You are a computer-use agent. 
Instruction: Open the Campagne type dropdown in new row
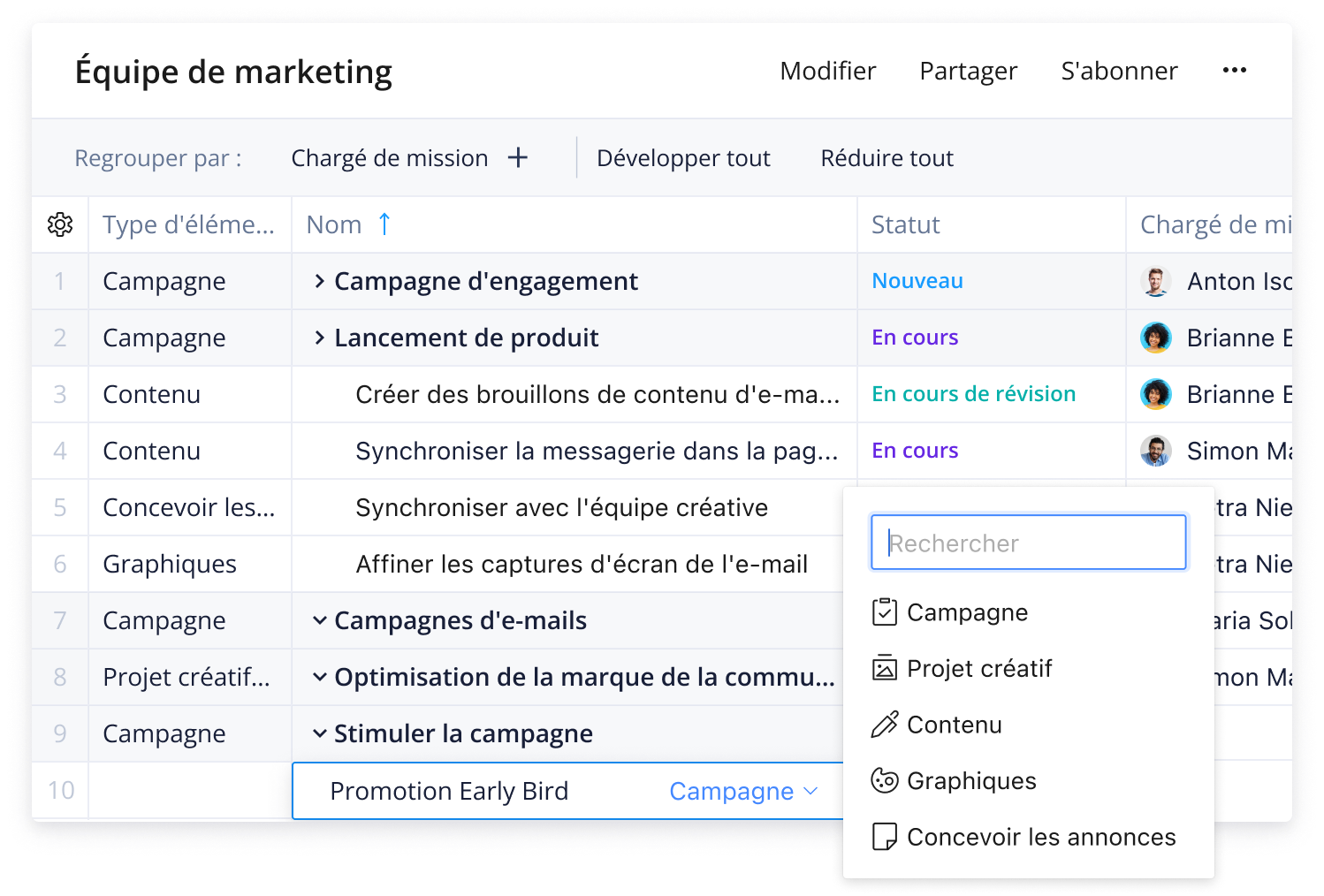(742, 791)
